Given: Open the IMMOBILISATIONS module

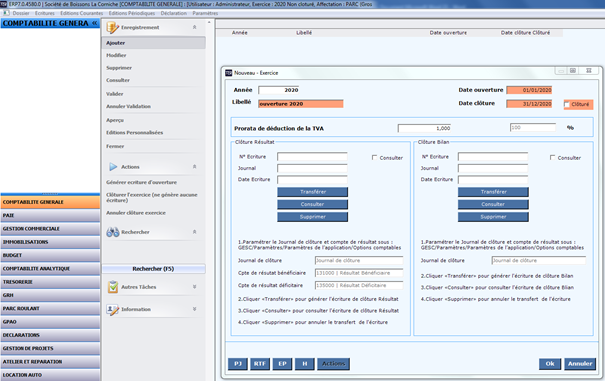Looking at the screenshot, I should click(50, 242).
